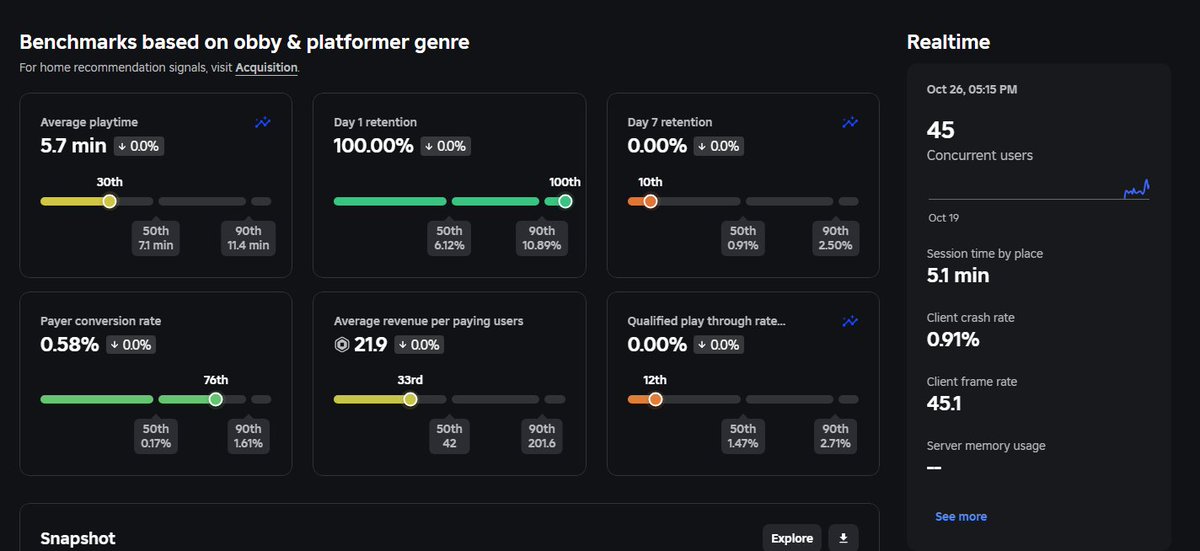The height and width of the screenshot is (551, 1200).
Task: Click the 30th percentile marker on Average playtime
Action: [x=110, y=201]
